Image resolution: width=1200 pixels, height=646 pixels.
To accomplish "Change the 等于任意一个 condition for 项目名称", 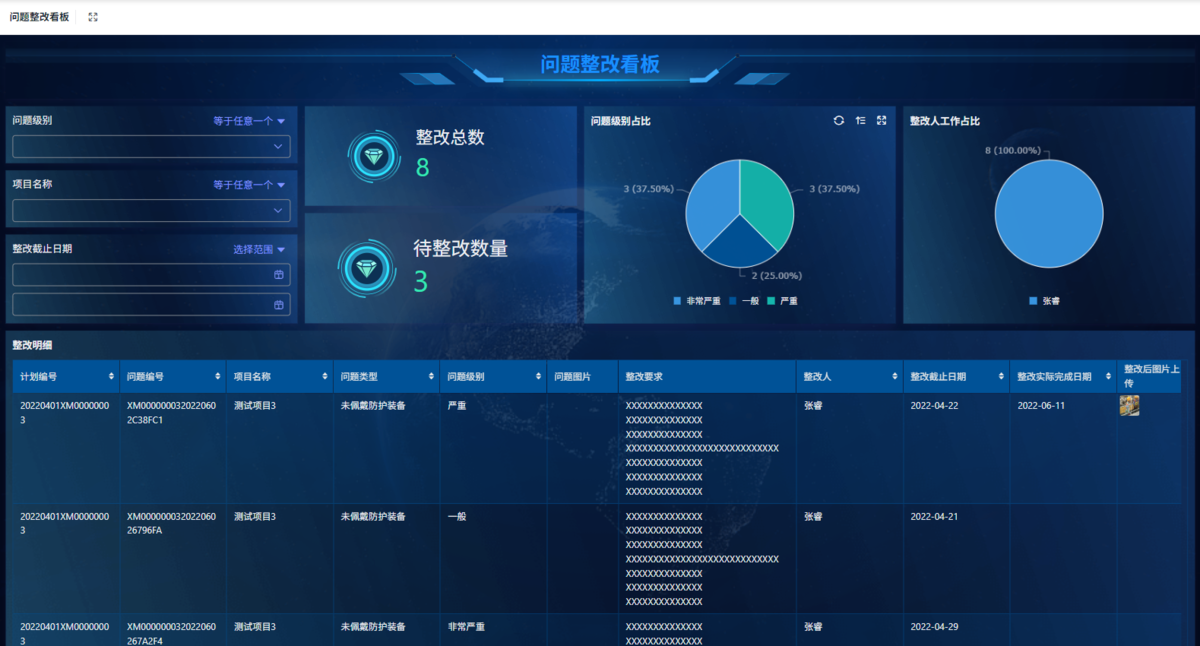I will click(x=249, y=185).
